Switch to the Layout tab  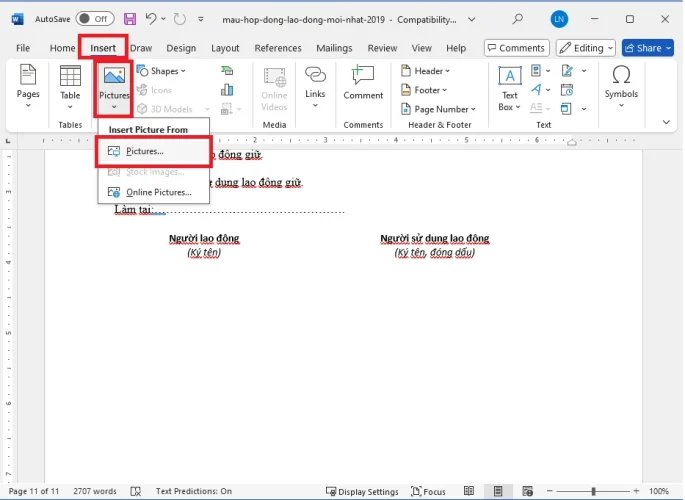[x=225, y=48]
